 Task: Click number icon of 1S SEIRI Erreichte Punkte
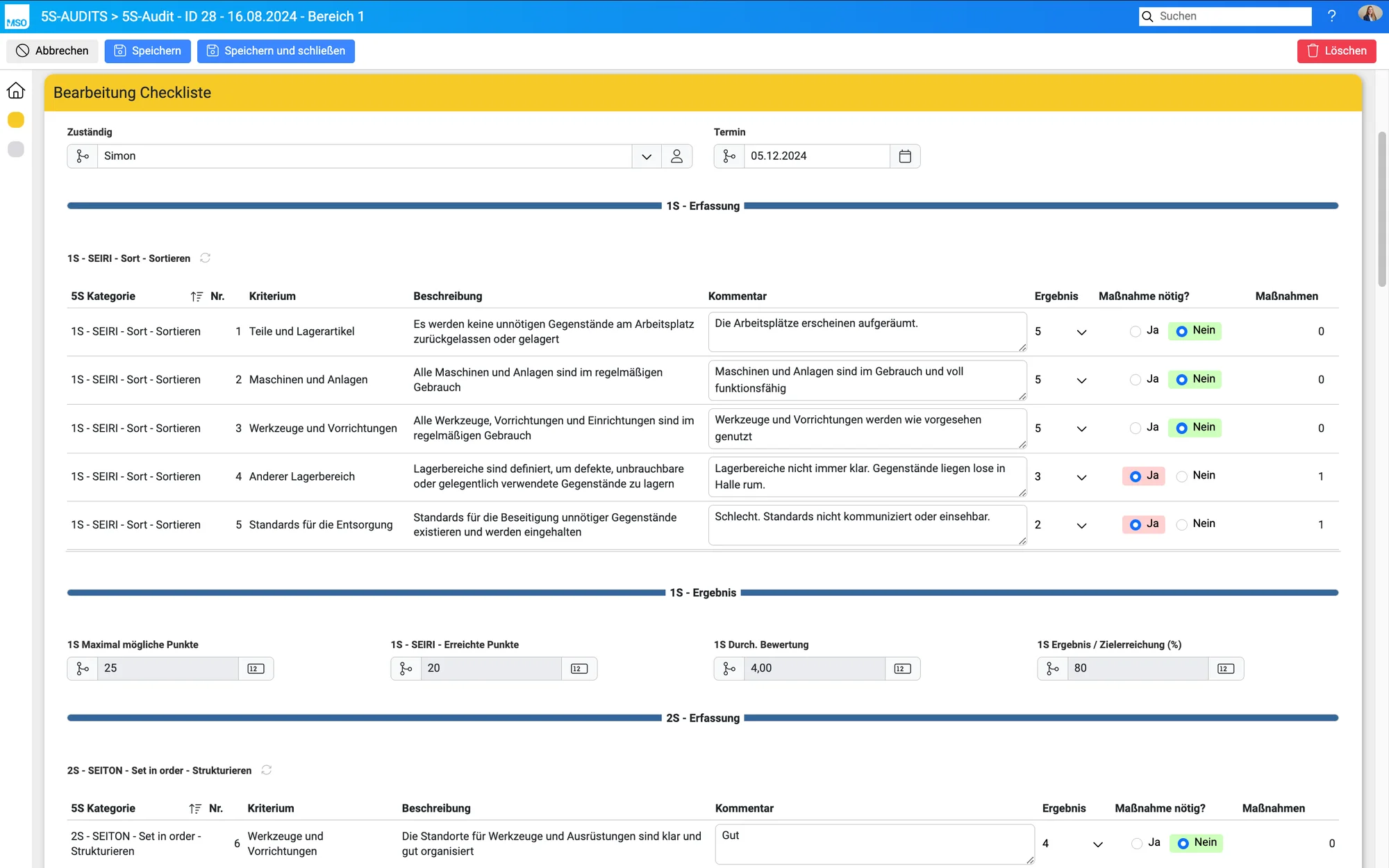[579, 669]
